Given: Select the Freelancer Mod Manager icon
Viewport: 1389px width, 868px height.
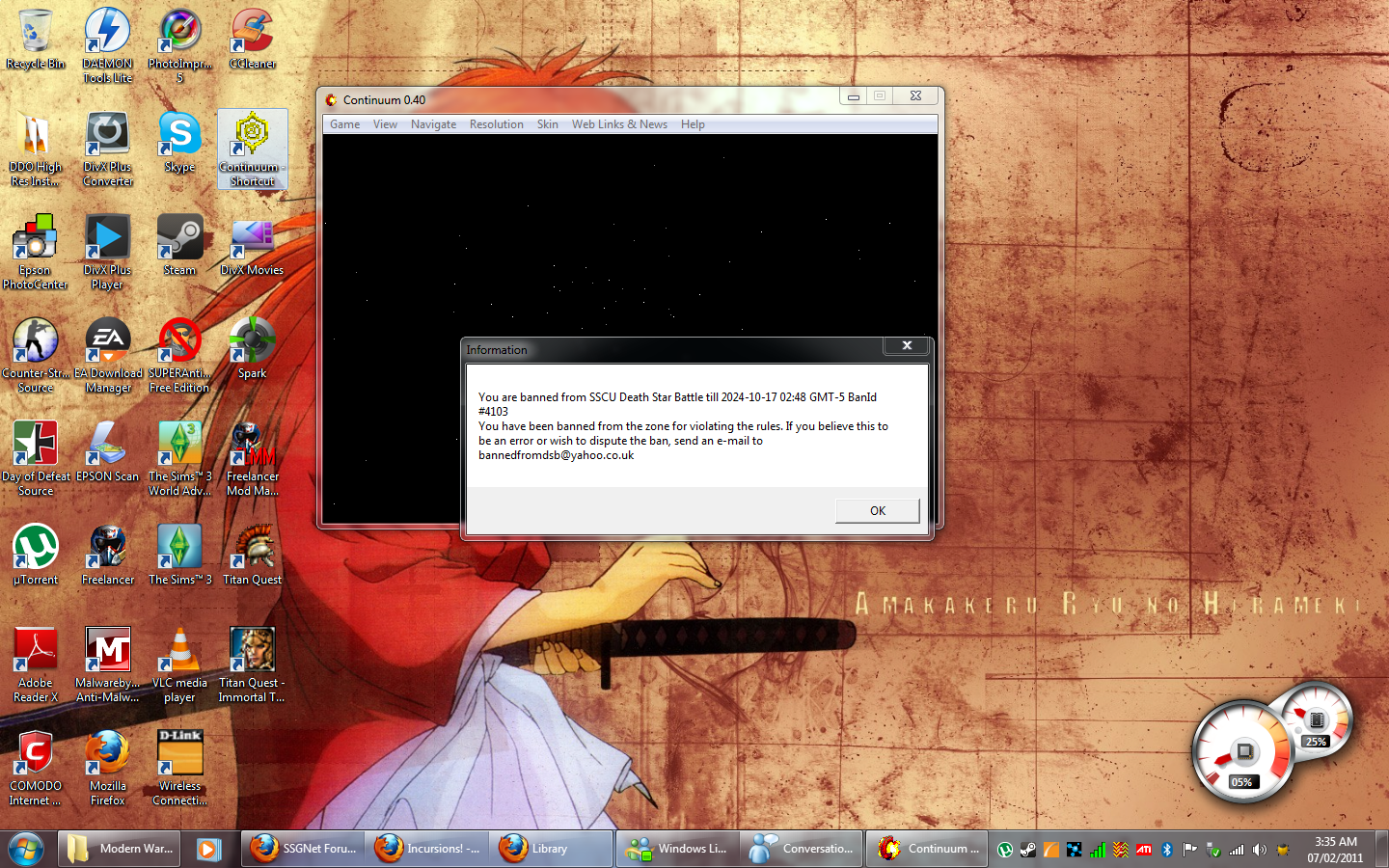Looking at the screenshot, I should point(252,458).
